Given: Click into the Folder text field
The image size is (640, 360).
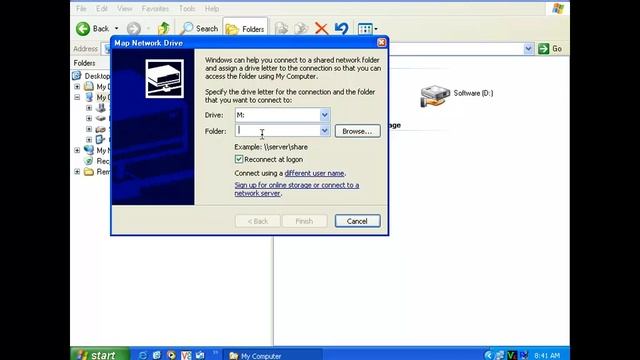Looking at the screenshot, I should pos(277,131).
